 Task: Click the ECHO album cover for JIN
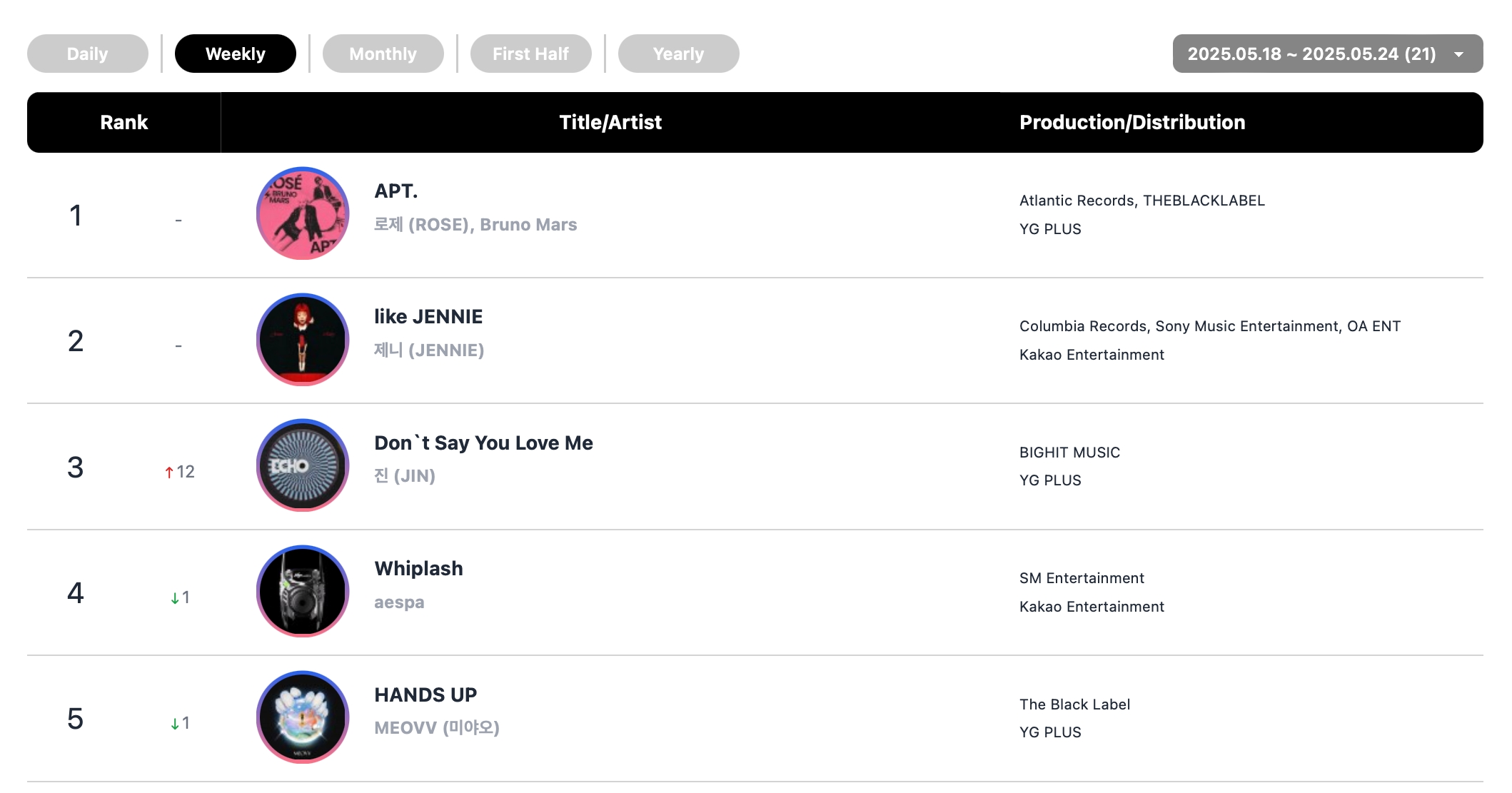[303, 465]
